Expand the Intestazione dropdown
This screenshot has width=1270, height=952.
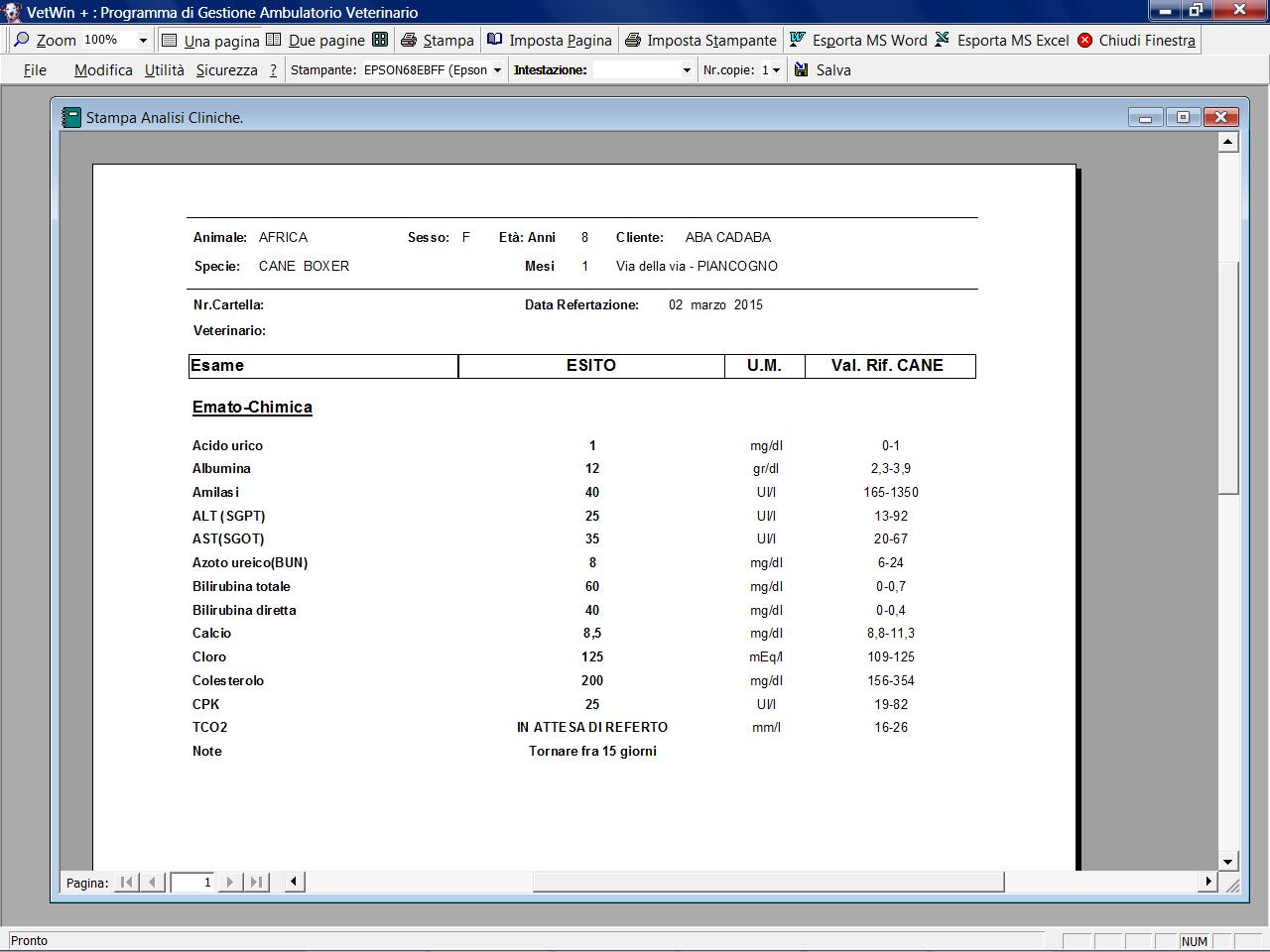(x=686, y=70)
